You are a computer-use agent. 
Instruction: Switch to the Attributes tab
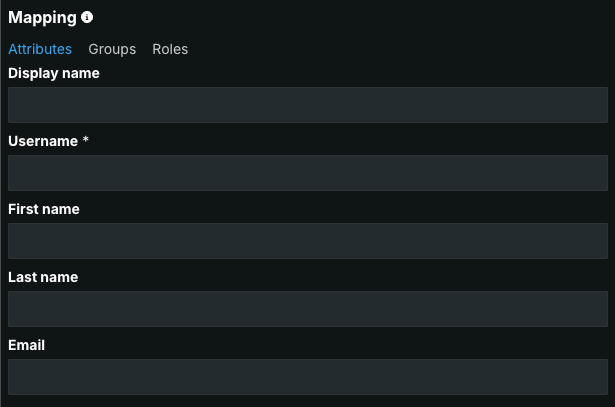pos(40,49)
